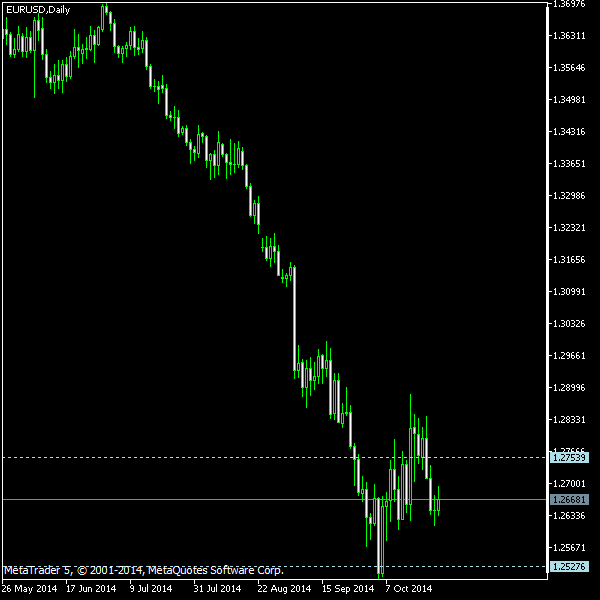
Task: Click the current price label 1.26681
Action: point(569,500)
